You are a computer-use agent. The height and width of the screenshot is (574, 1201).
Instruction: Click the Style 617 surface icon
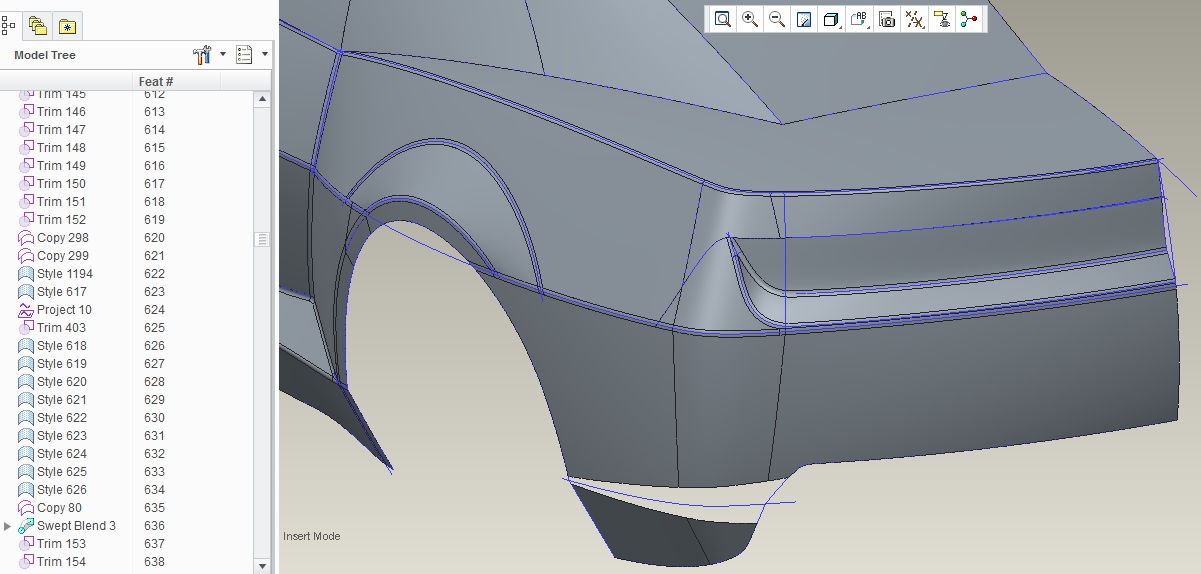[26, 292]
